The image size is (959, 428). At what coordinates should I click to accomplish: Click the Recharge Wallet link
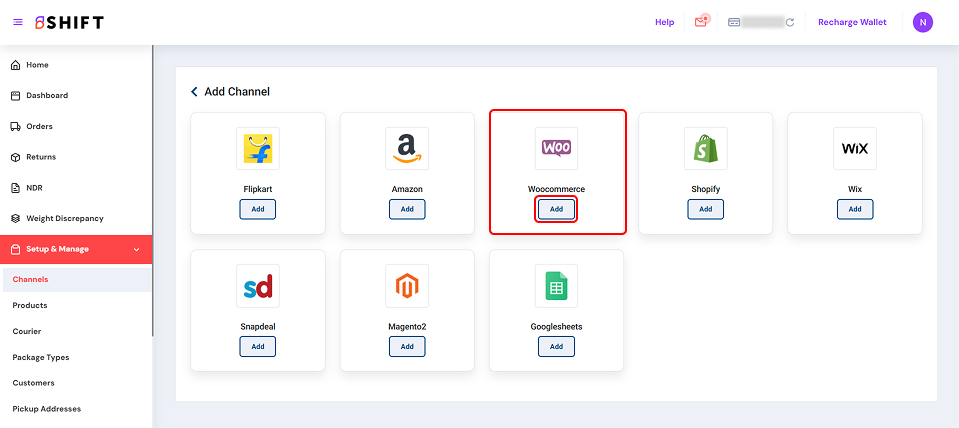852,22
